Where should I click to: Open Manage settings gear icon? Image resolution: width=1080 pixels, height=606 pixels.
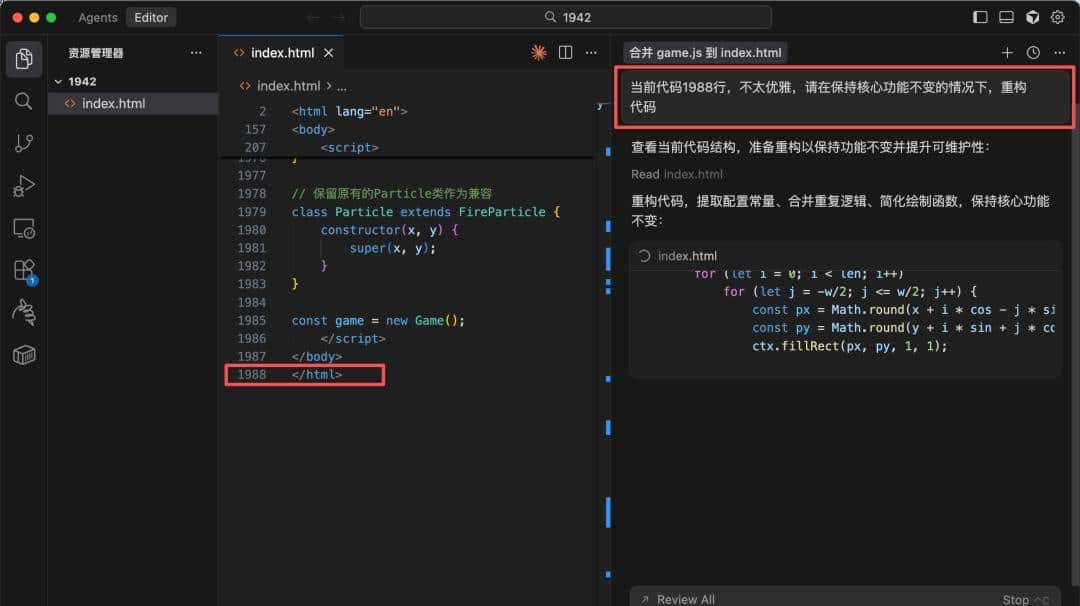pyautogui.click(x=1058, y=17)
